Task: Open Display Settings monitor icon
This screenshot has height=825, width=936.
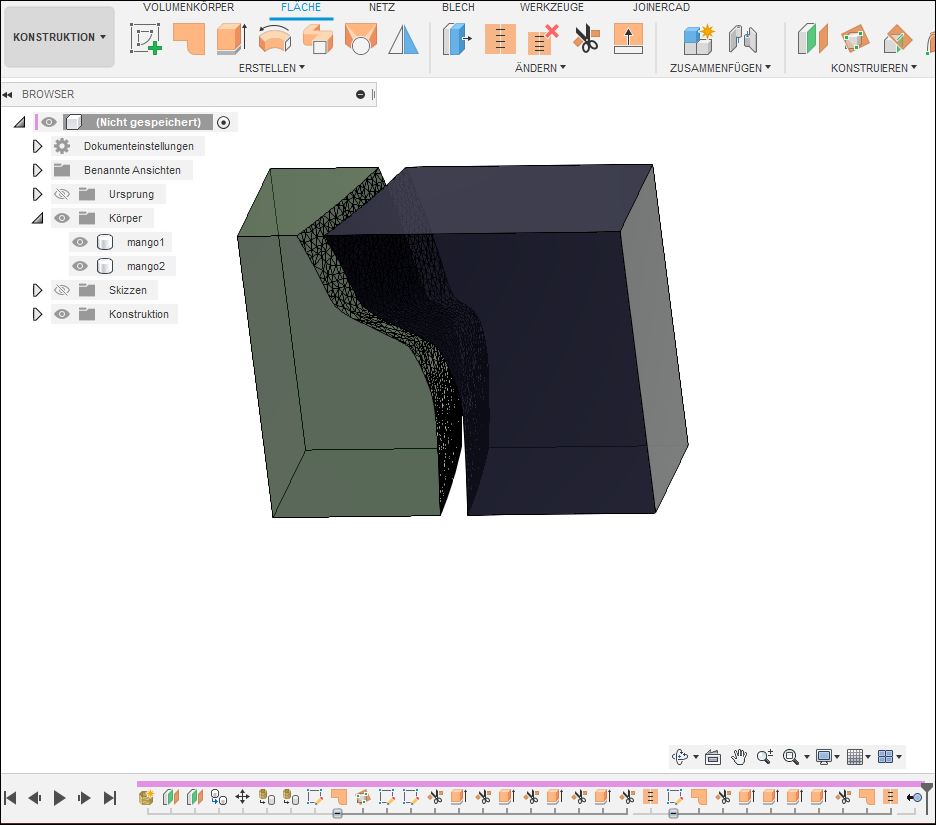Action: (824, 757)
